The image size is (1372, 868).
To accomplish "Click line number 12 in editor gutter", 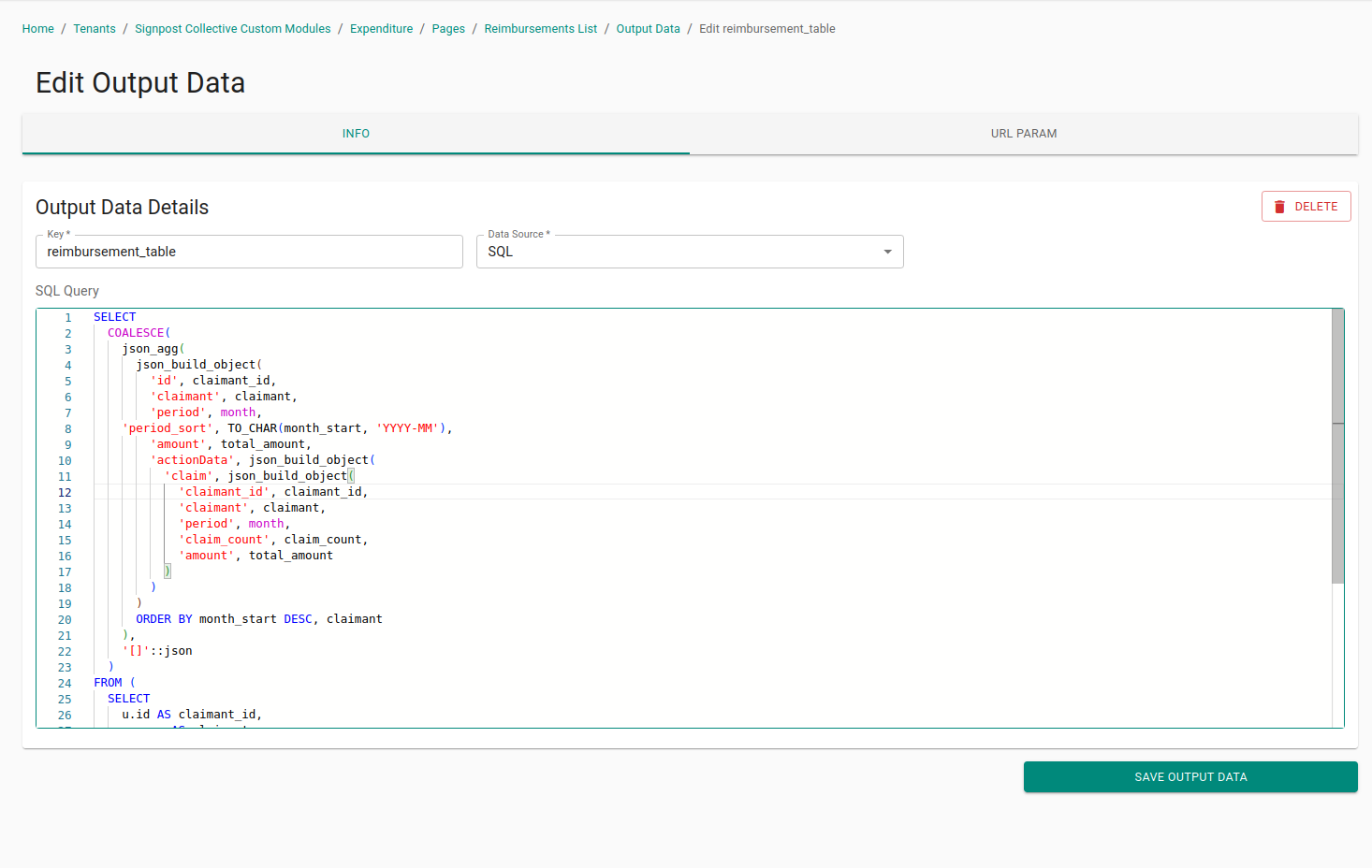I will (65, 493).
